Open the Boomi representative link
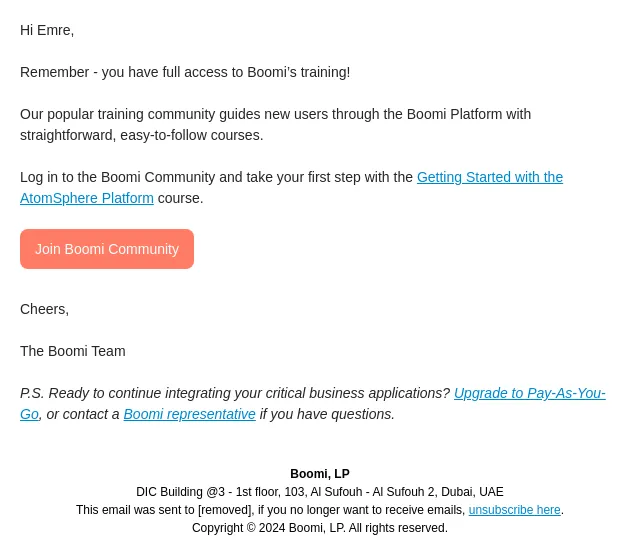 pyautogui.click(x=189, y=414)
